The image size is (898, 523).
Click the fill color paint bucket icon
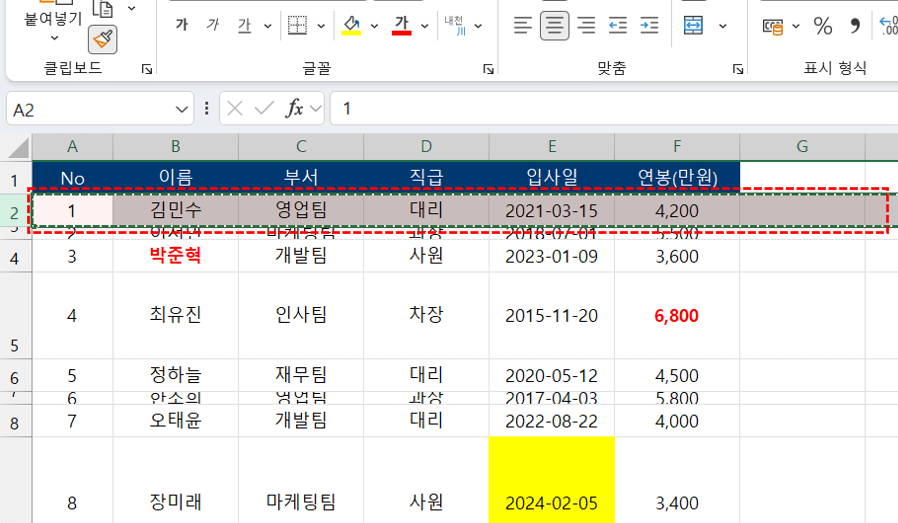coord(351,25)
